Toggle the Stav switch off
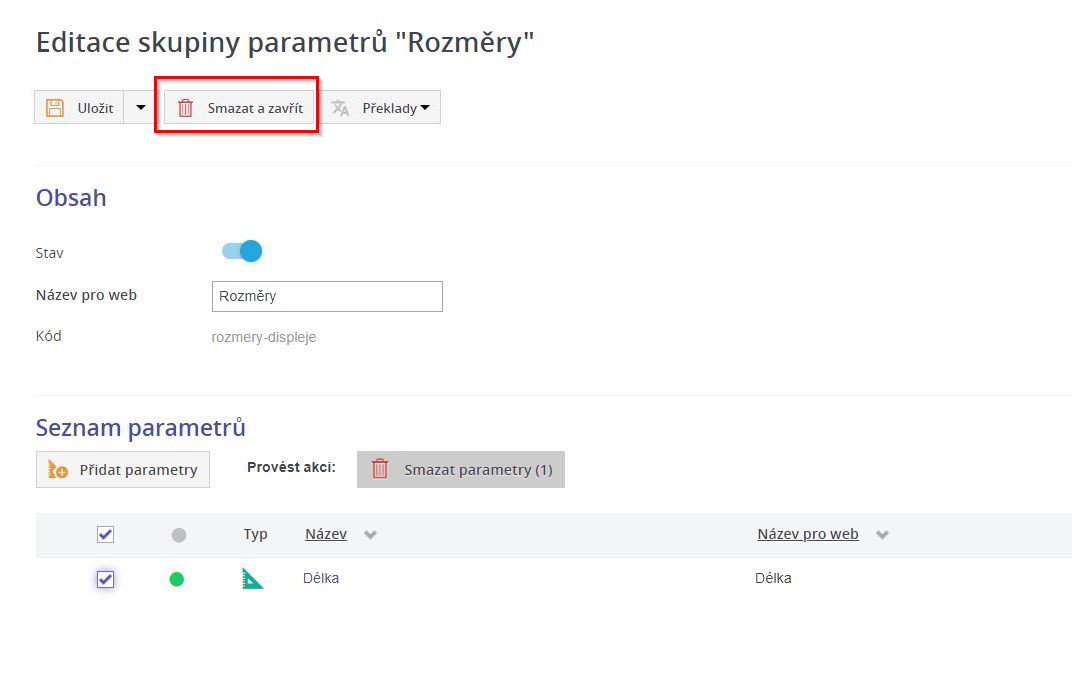The height and width of the screenshot is (694, 1072). click(242, 251)
